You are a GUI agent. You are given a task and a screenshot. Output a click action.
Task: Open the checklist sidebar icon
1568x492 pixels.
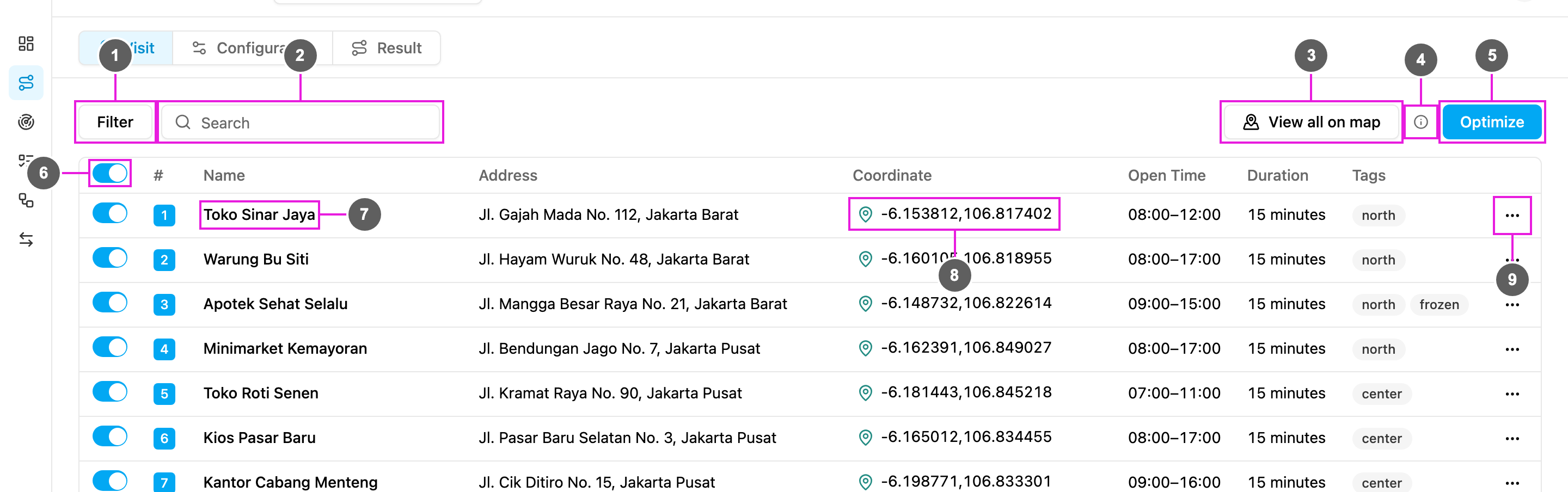(26, 161)
